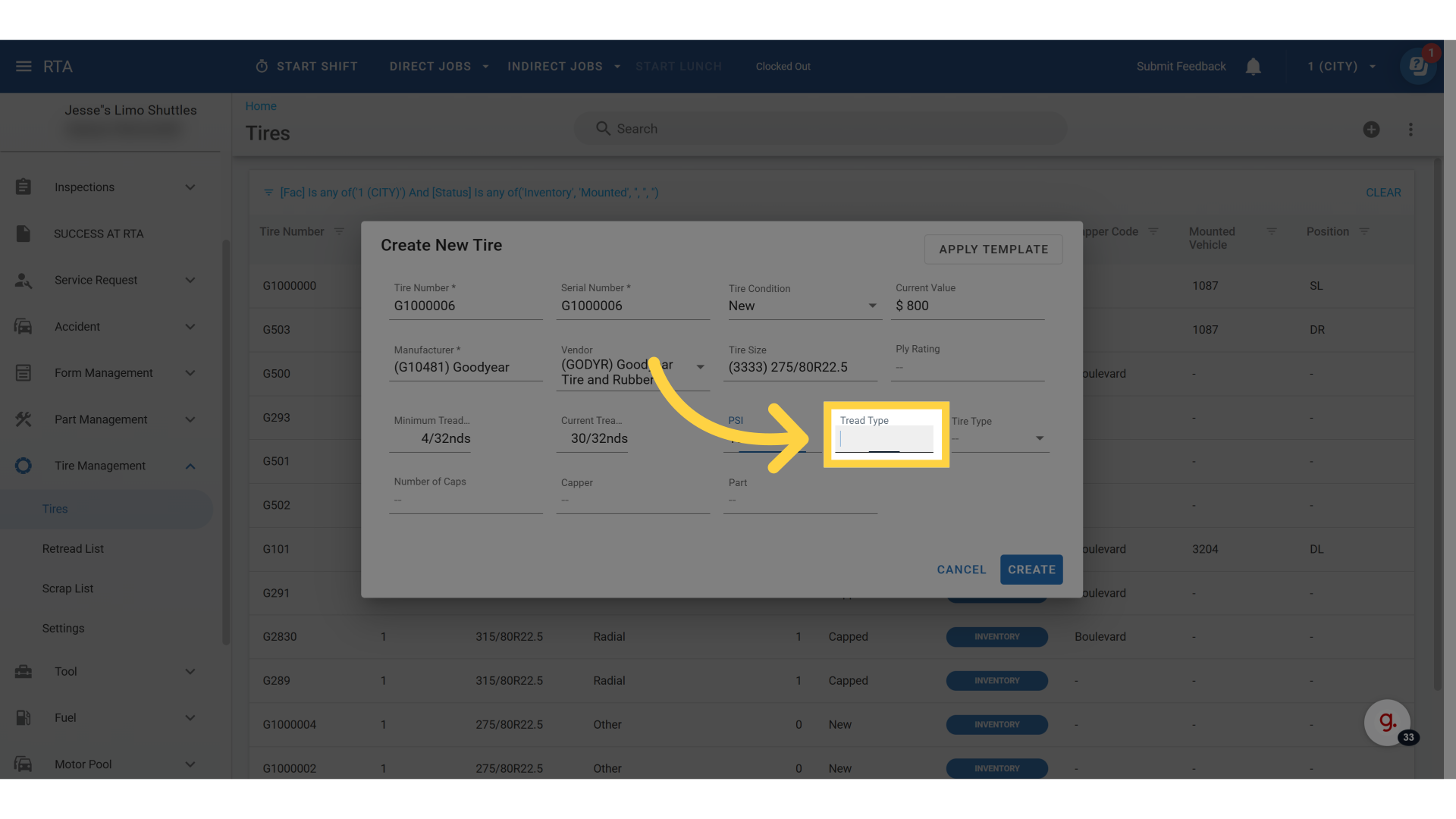1456x819 pixels.
Task: Open the Tire Type dropdown
Action: click(x=1040, y=438)
